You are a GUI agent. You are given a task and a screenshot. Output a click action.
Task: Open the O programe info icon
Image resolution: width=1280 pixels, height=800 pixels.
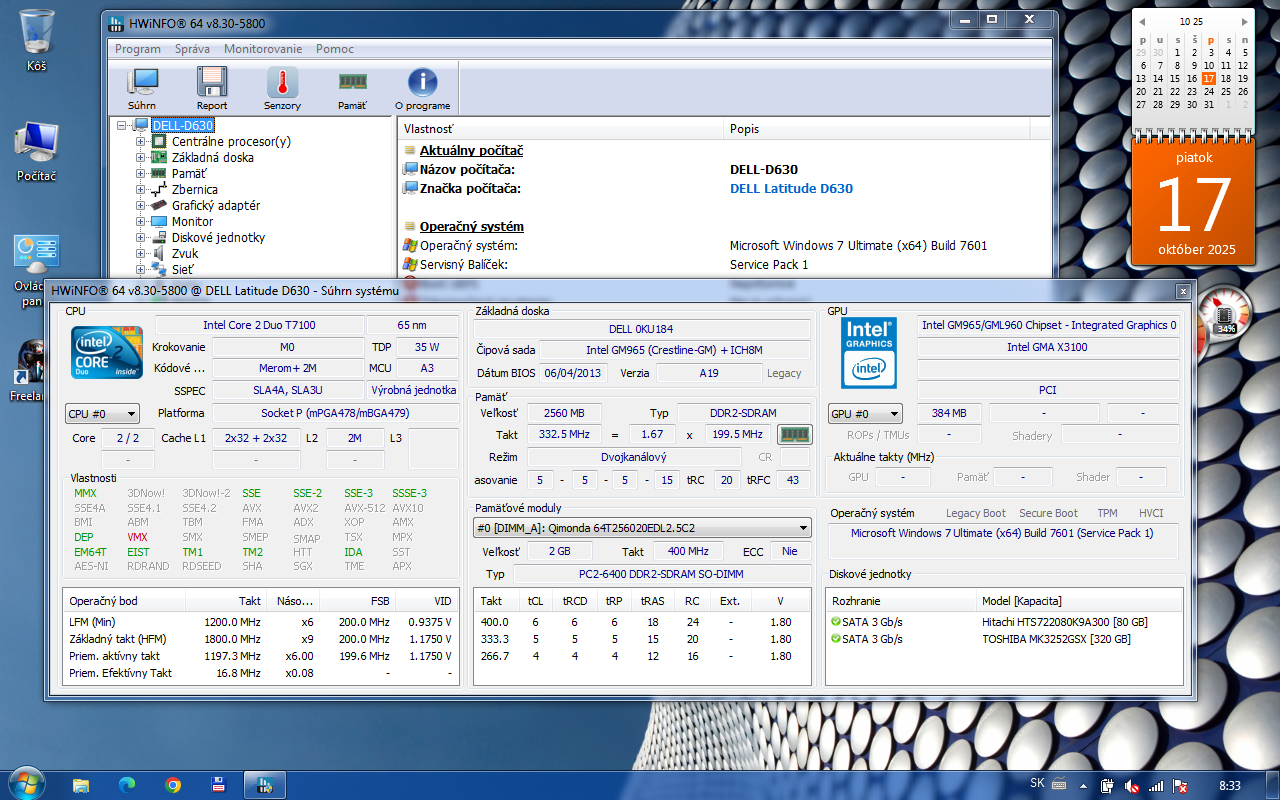[422, 88]
